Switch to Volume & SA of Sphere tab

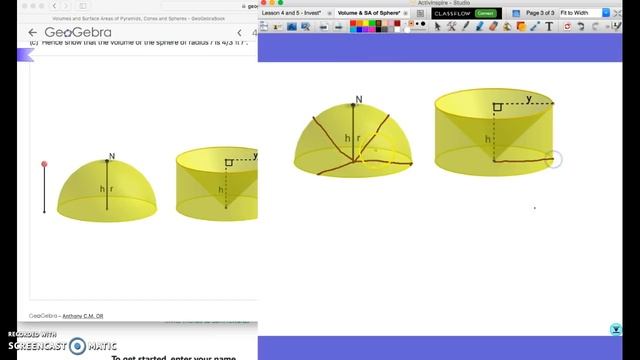(369, 13)
